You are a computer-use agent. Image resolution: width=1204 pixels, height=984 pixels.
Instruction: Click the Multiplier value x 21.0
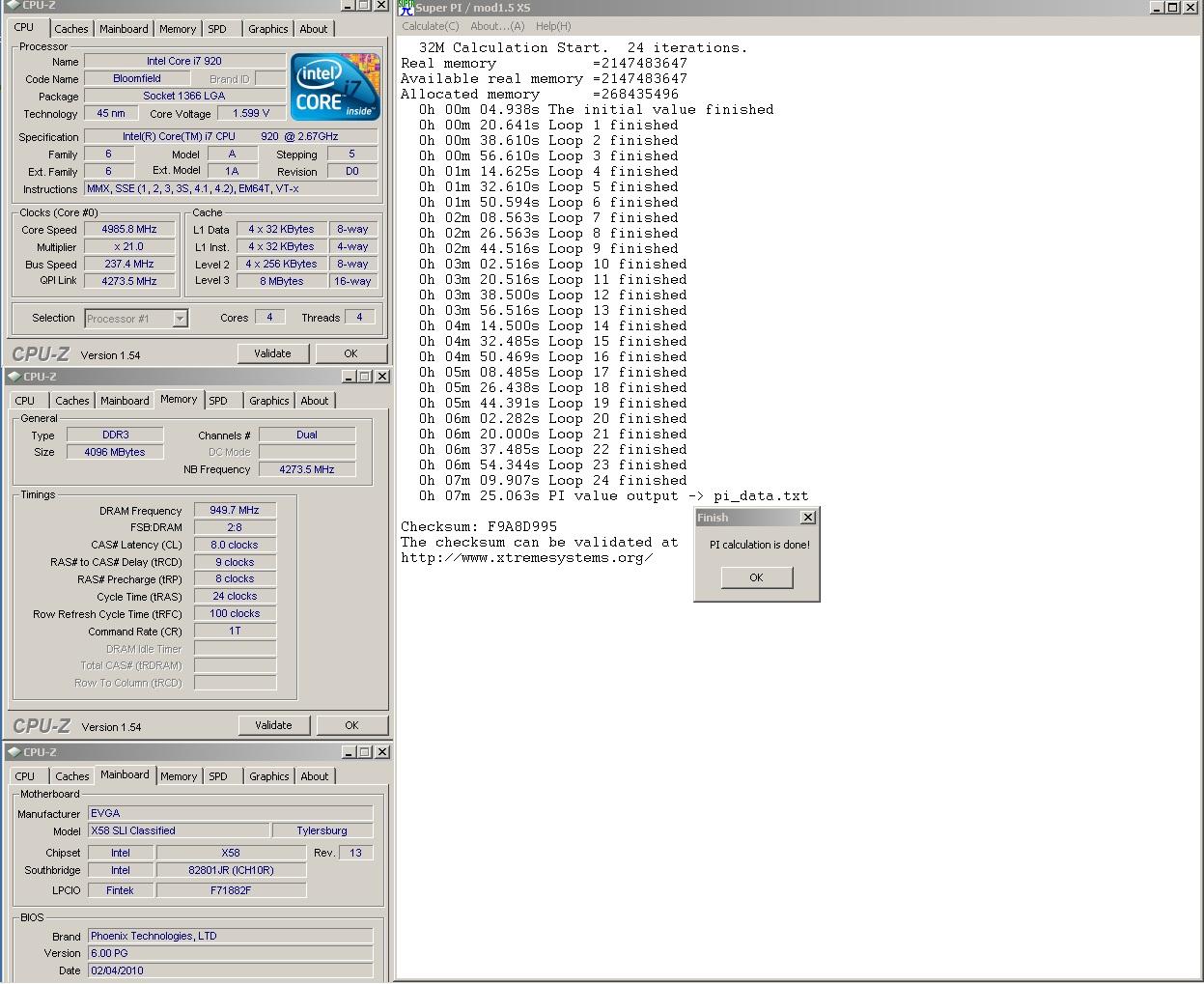coord(128,246)
